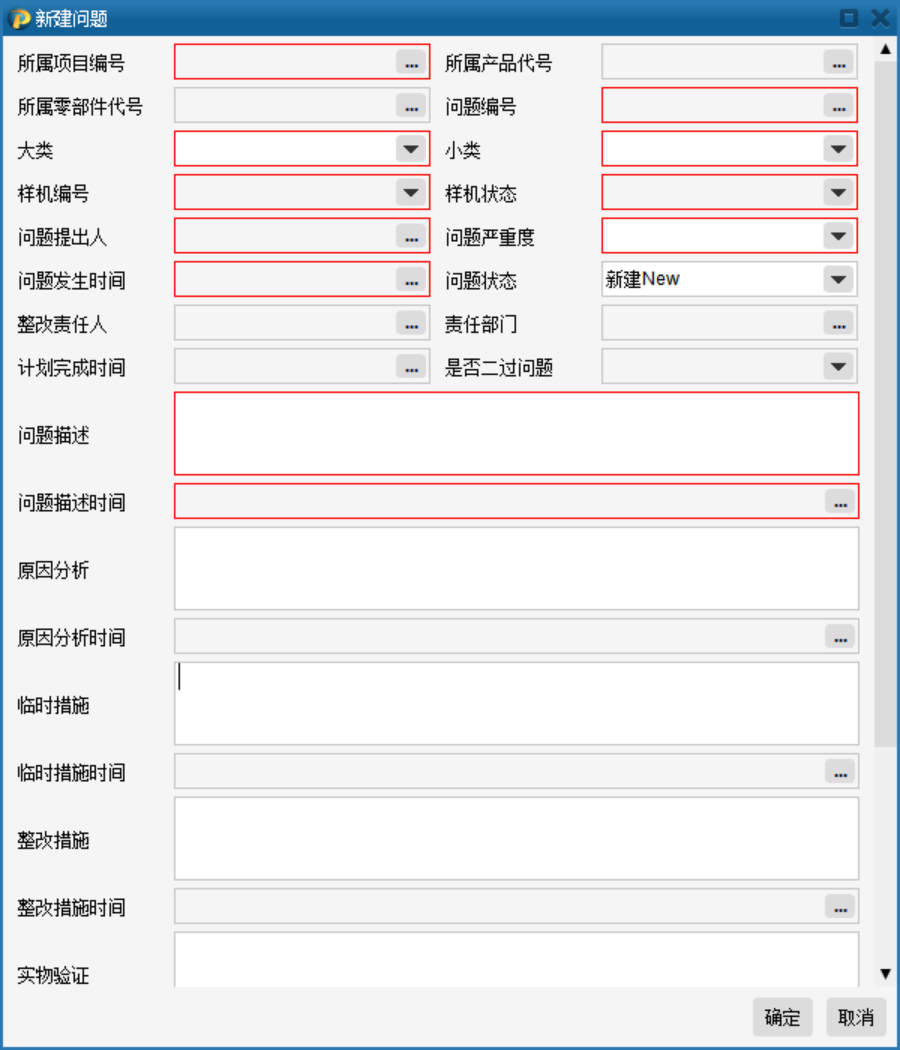
Task: Expand the 问题严重度 dropdown
Action: click(838, 236)
